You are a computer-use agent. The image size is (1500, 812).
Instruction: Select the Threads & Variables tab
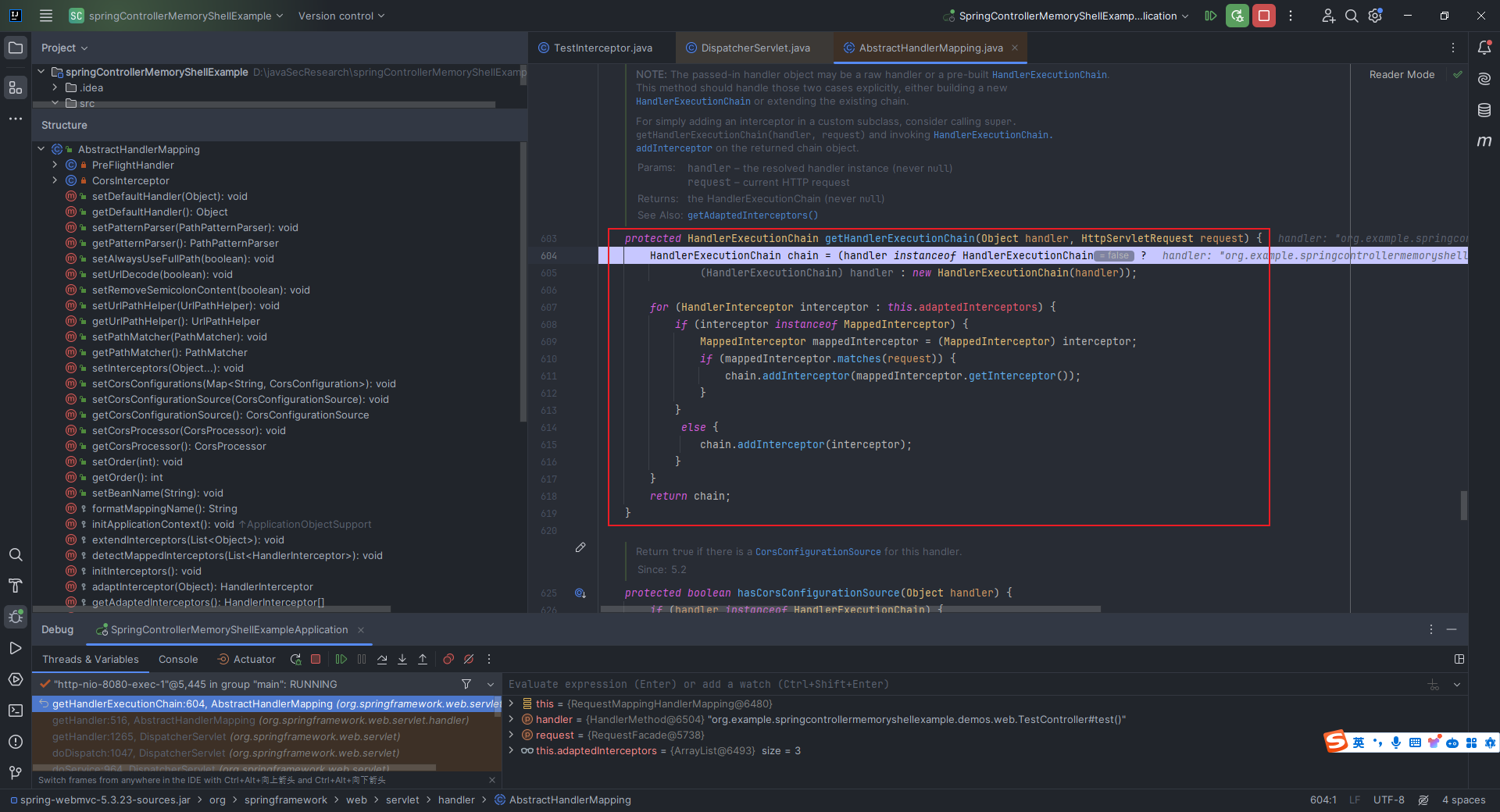point(91,660)
